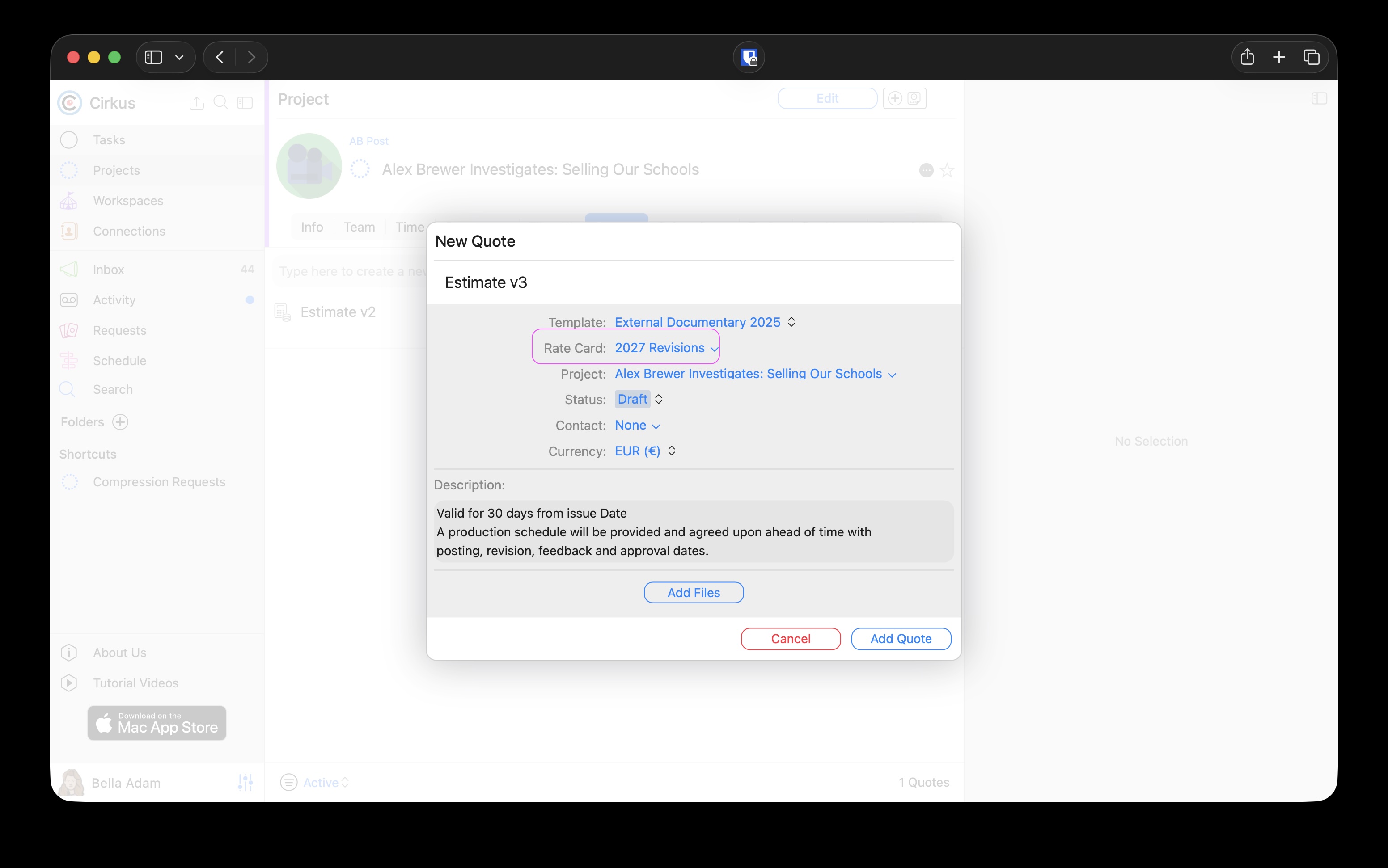Screen dimensions: 1388x868
Task: Open Rate Card dropdown 2027 Revisions
Action: point(667,348)
